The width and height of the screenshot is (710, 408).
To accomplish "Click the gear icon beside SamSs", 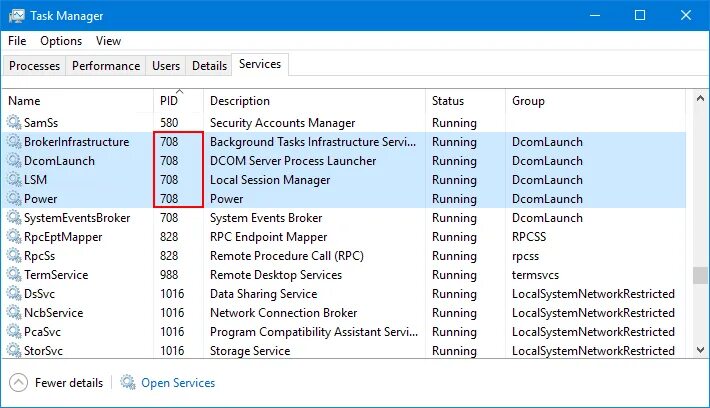I will point(14,123).
